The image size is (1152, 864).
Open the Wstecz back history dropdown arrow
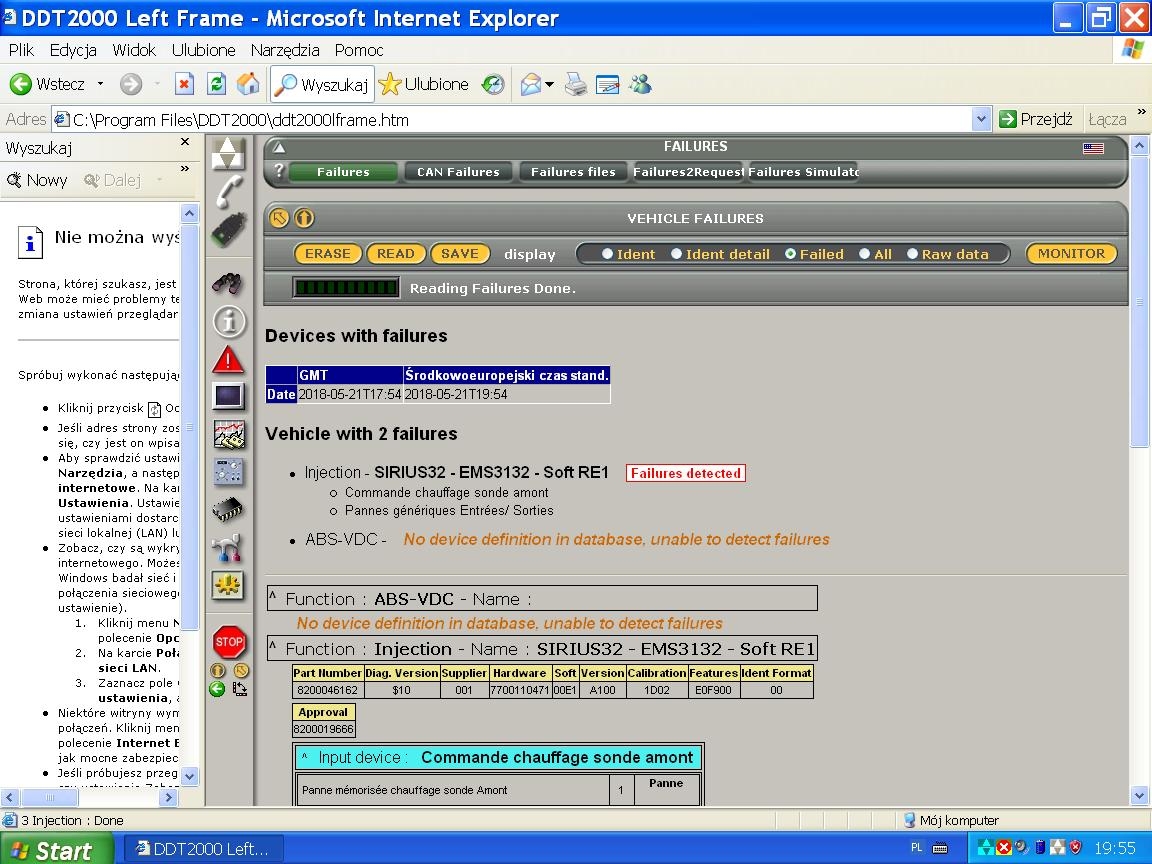(x=101, y=84)
